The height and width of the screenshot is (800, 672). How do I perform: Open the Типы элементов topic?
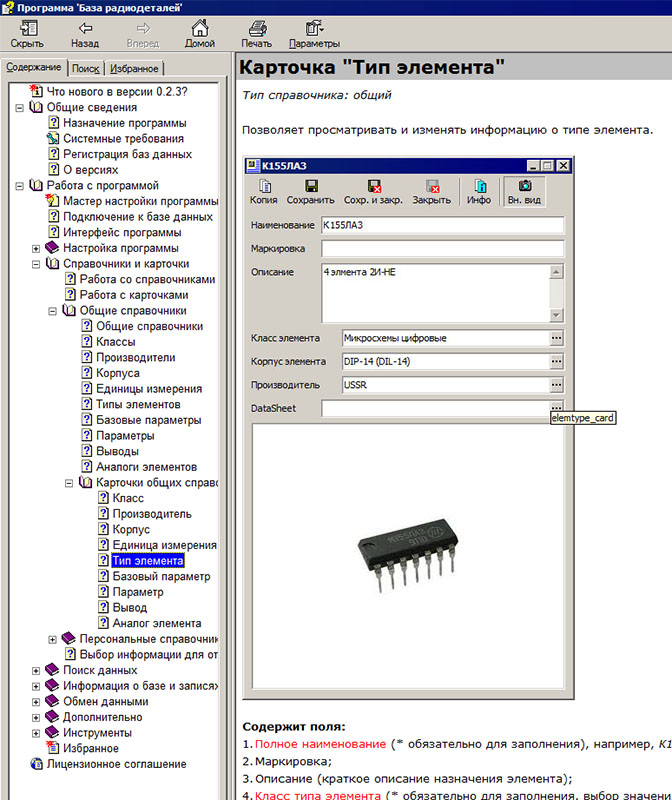pyautogui.click(x=138, y=405)
